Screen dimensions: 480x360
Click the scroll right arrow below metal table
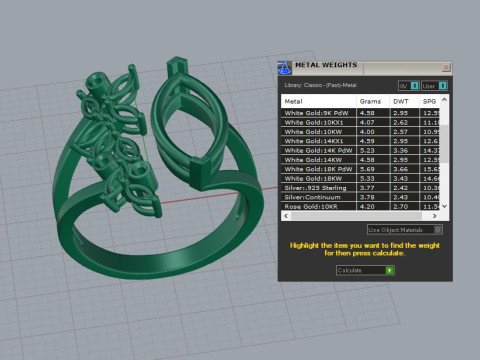434,216
